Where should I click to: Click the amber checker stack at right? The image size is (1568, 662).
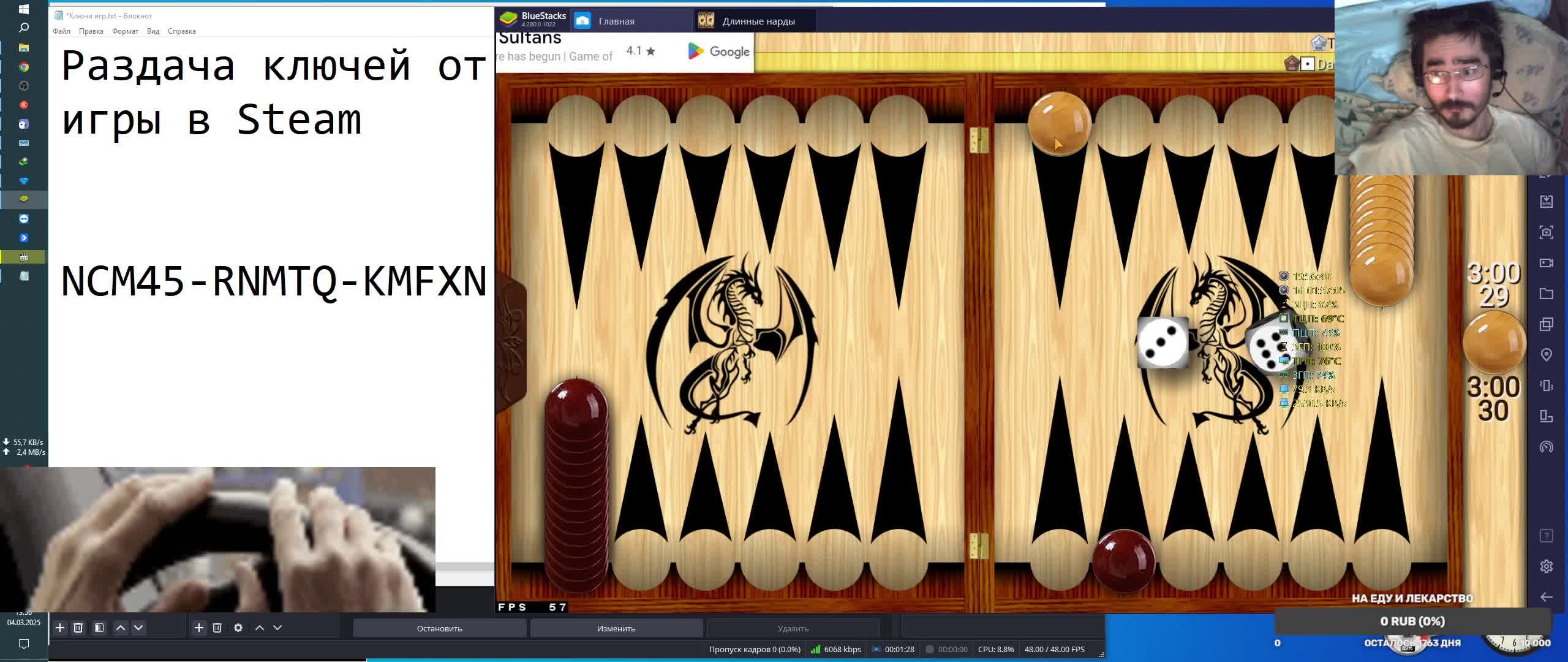(x=1382, y=239)
